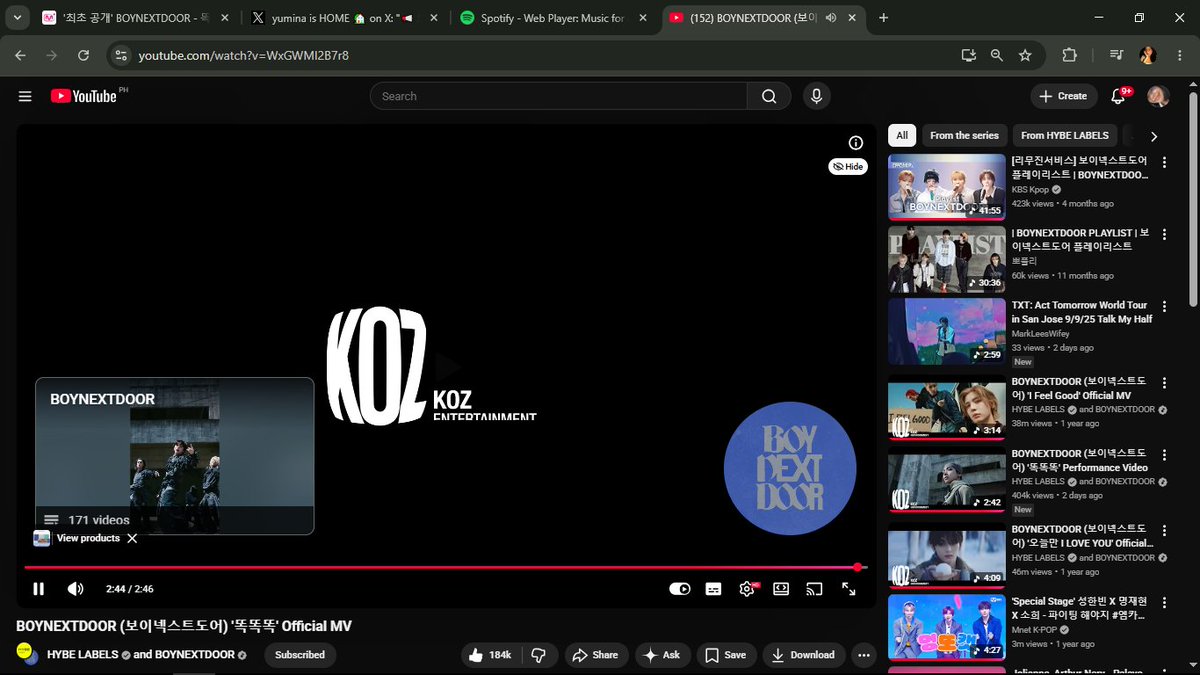Open the video info card icon
The width and height of the screenshot is (1200, 675).
click(x=855, y=143)
